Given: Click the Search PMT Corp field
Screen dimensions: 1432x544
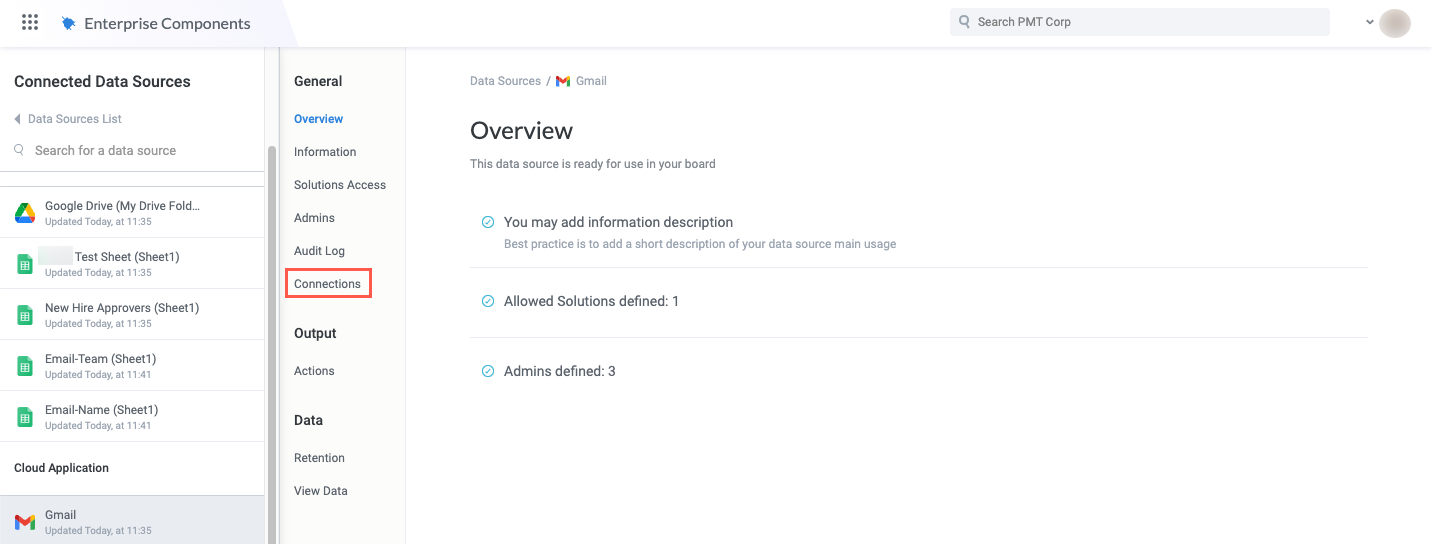Looking at the screenshot, I should [x=1140, y=22].
